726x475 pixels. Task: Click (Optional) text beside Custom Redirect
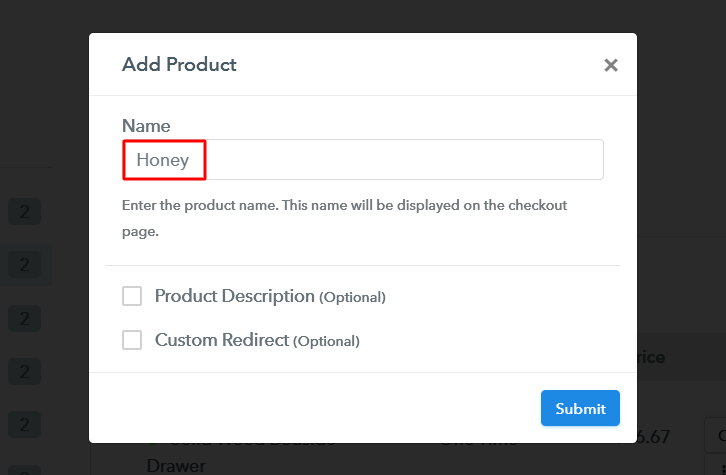326,341
